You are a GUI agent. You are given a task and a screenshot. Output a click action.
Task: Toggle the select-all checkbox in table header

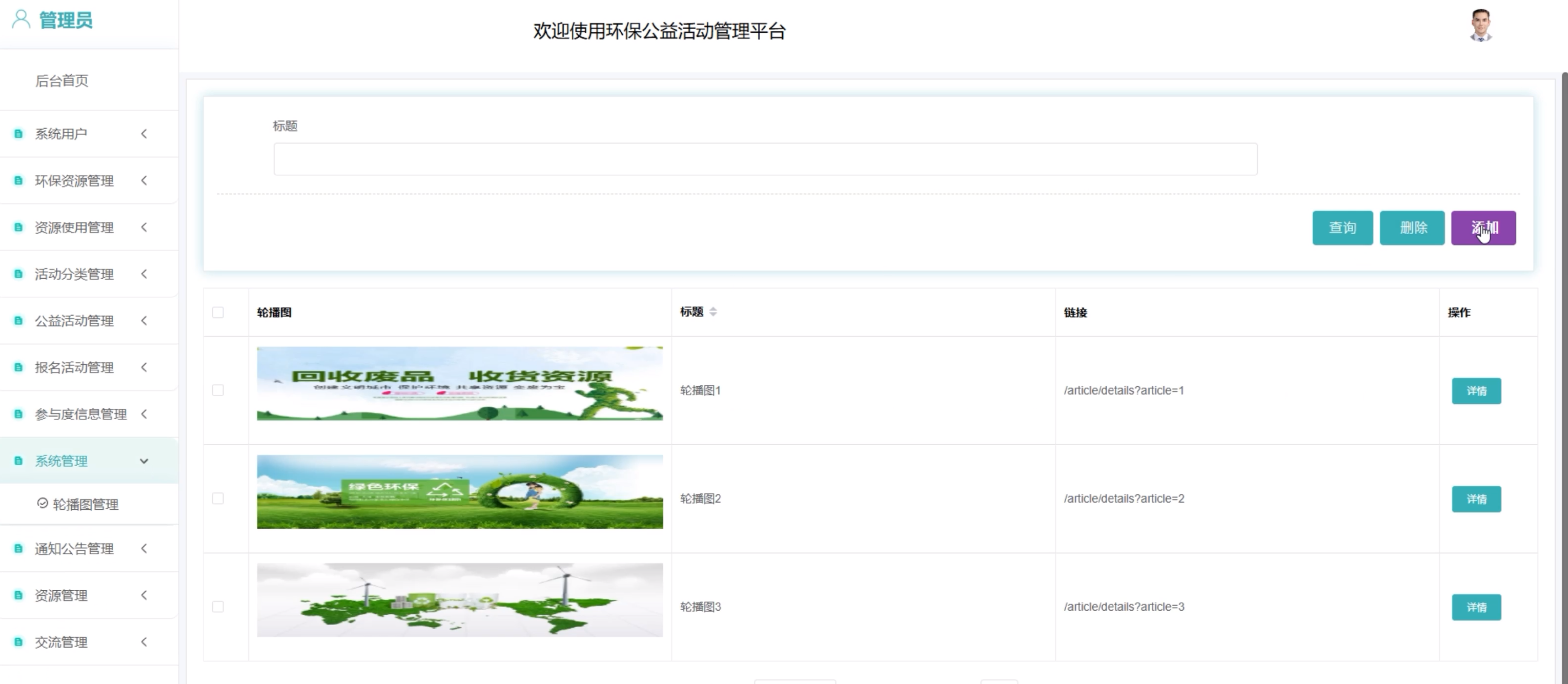(218, 312)
